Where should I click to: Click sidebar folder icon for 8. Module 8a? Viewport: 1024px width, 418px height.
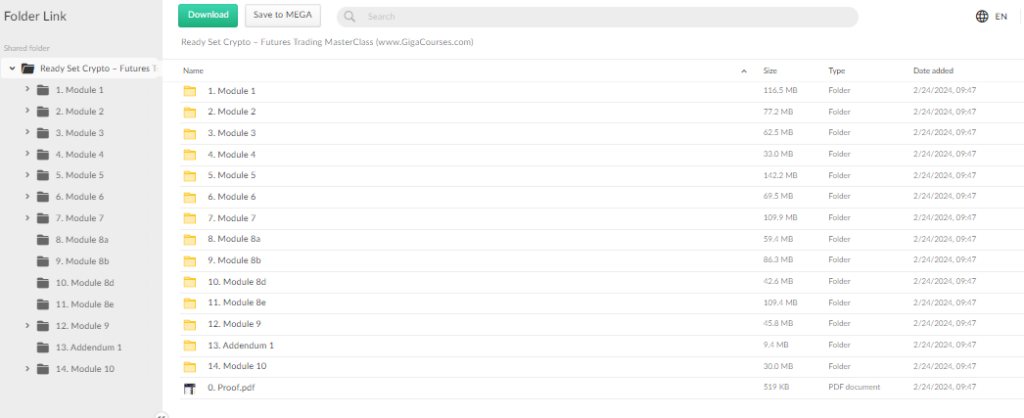(x=42, y=240)
